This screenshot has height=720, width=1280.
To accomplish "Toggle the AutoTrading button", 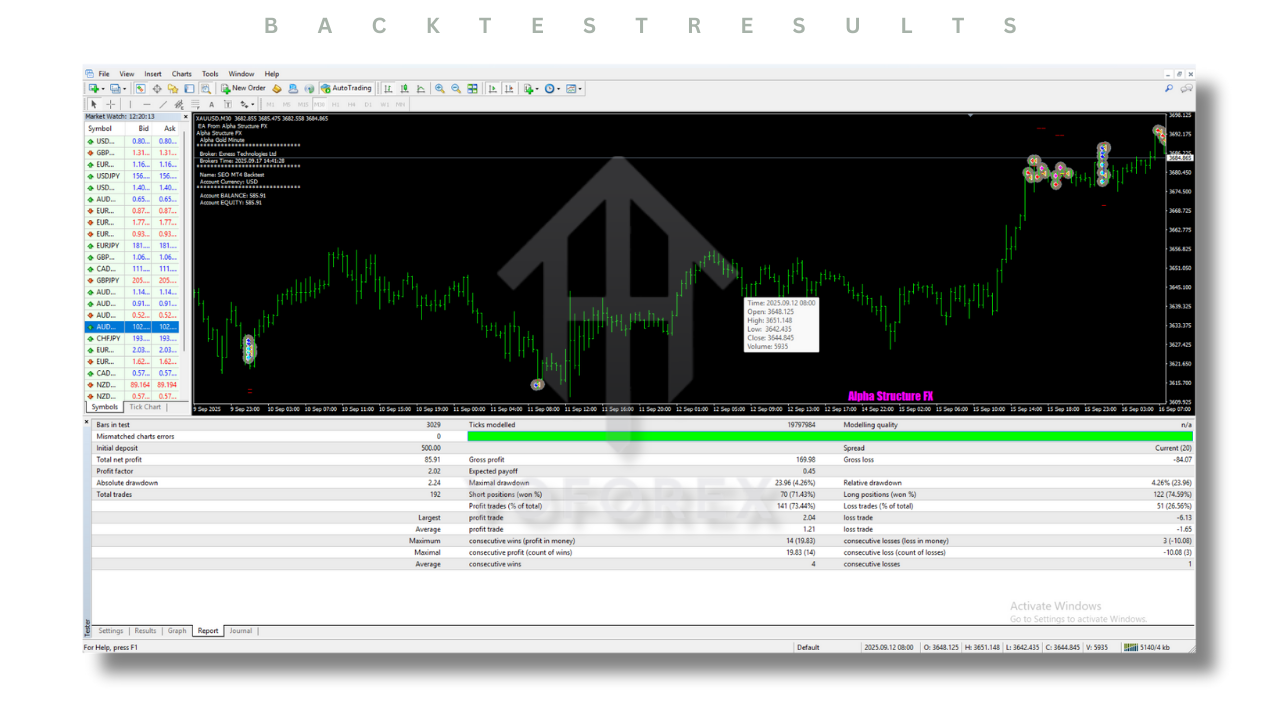I will point(346,88).
